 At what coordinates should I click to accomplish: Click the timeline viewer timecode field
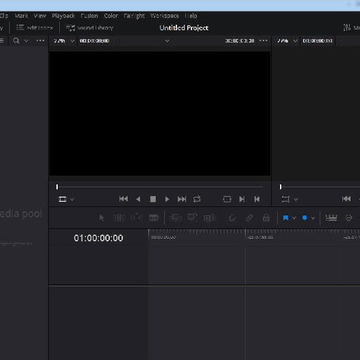click(317, 41)
